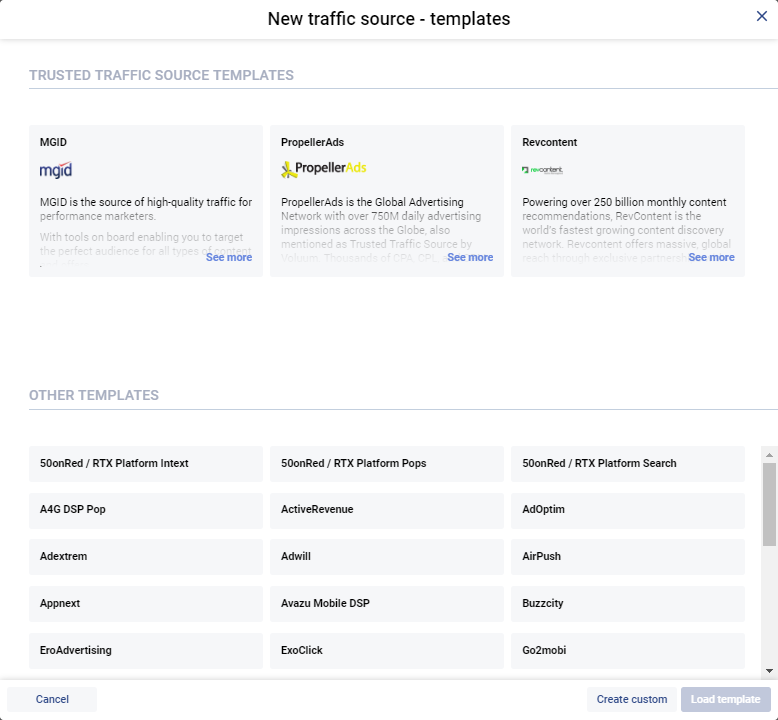Select the MGID card title

coord(53,142)
